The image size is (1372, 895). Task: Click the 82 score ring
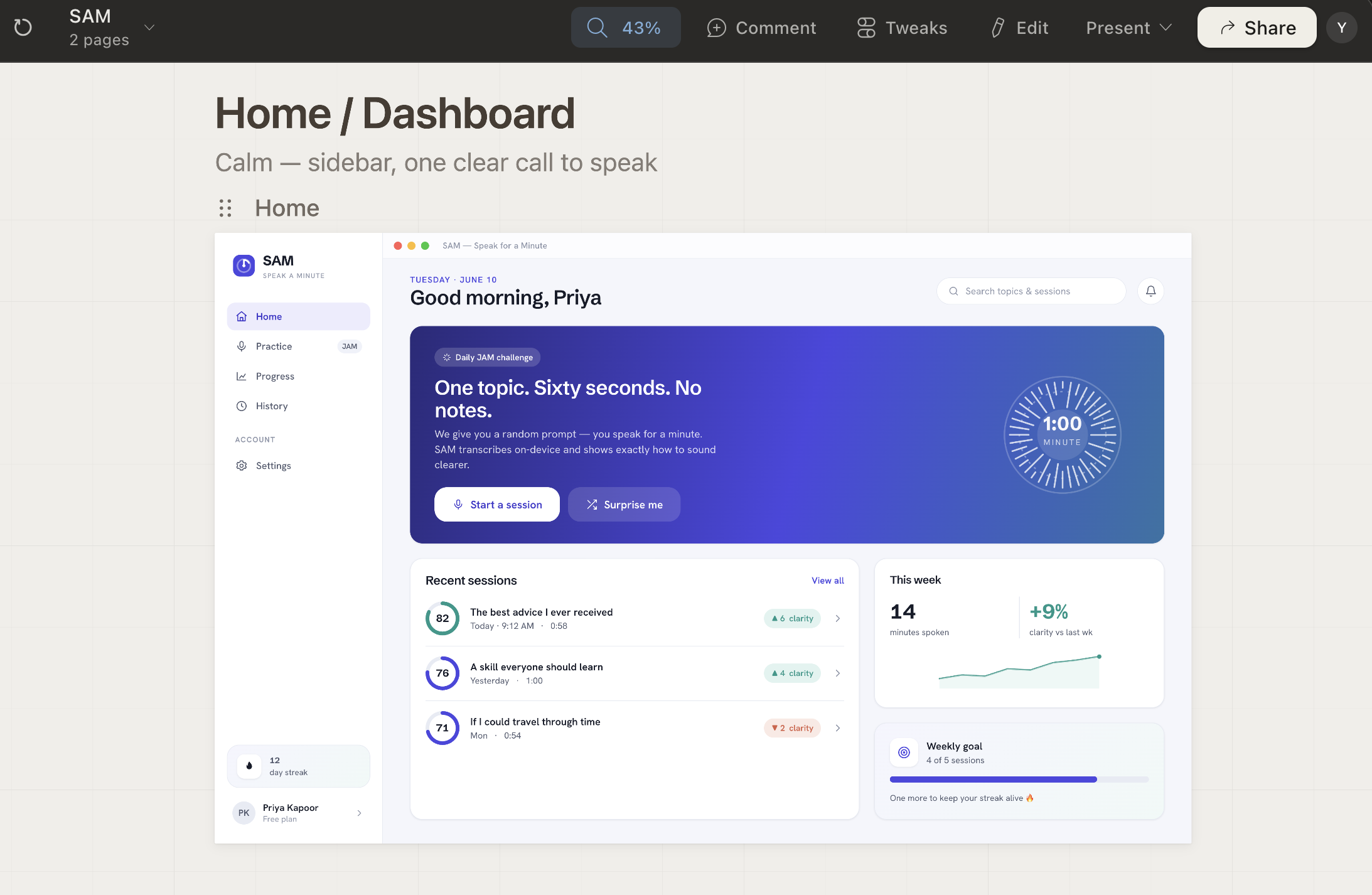click(442, 618)
